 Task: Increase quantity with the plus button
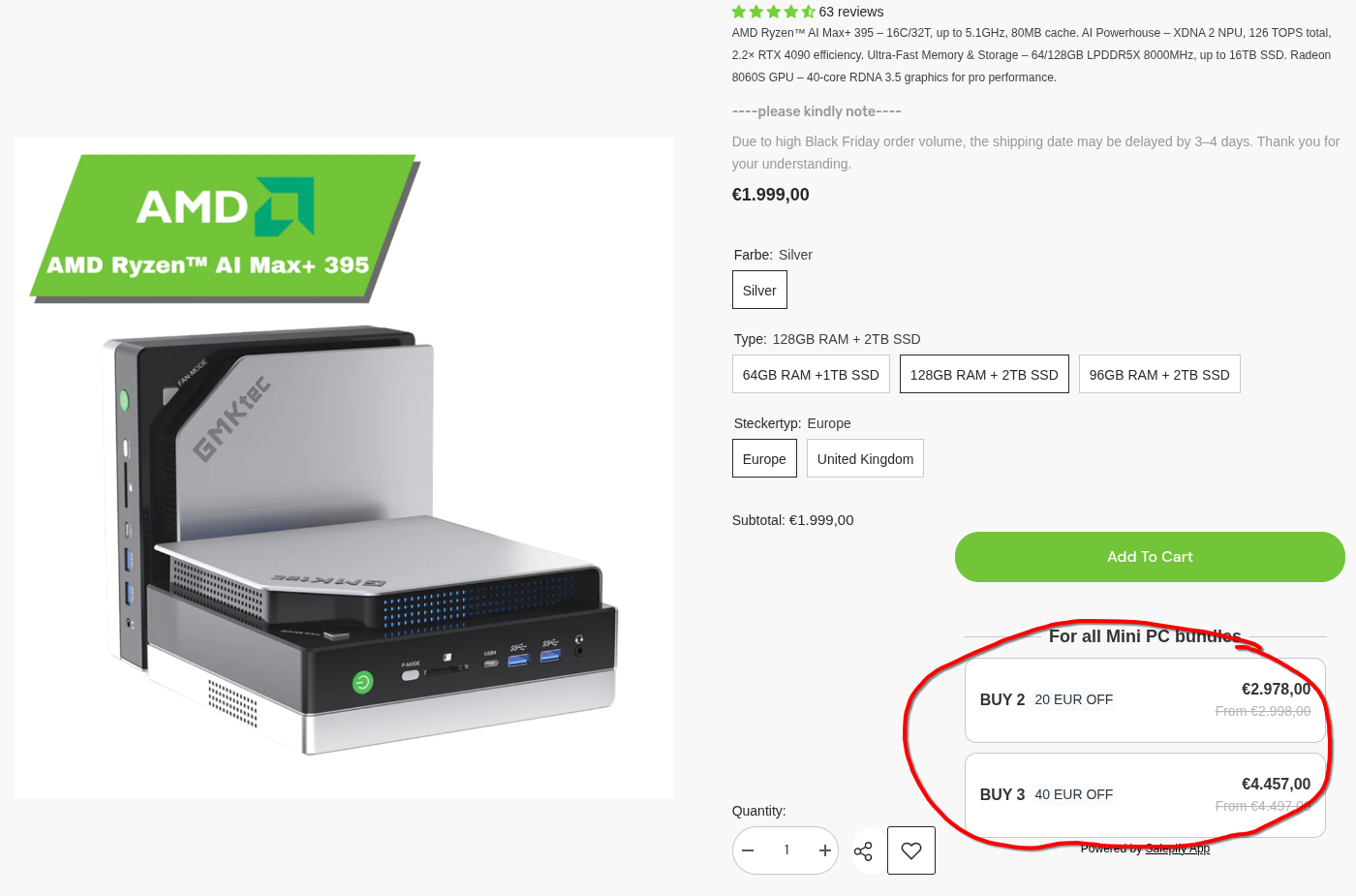tap(824, 850)
